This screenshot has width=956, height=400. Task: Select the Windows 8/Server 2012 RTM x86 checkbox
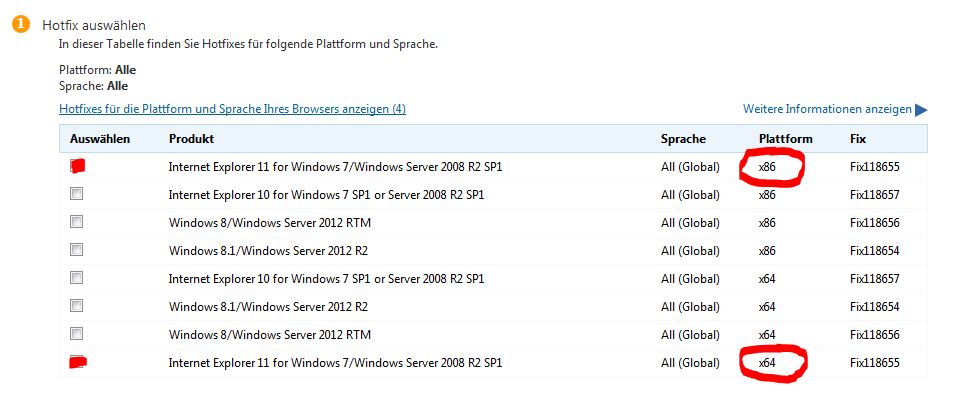click(x=77, y=222)
